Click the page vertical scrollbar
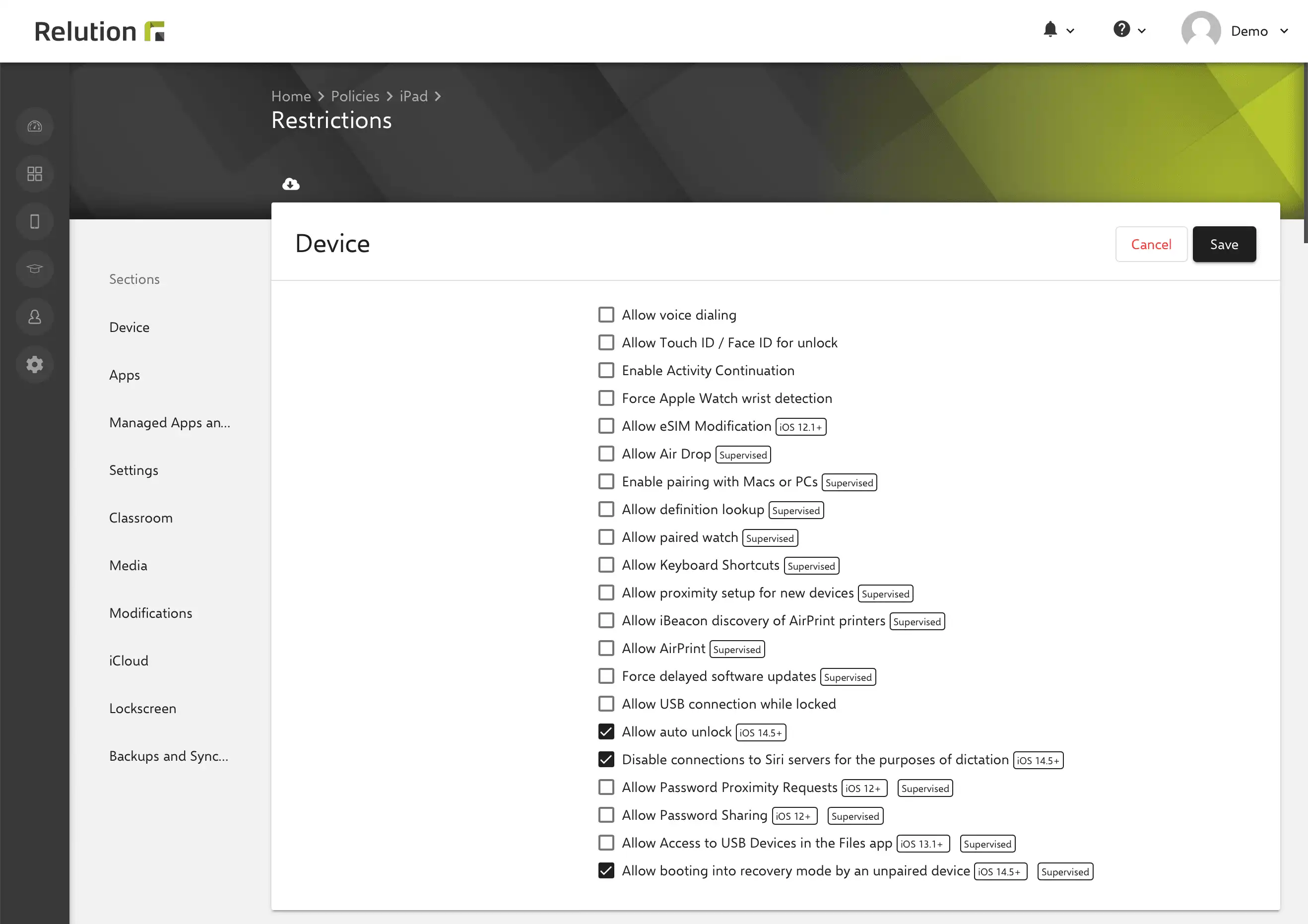Screen dimensions: 1308x924 (1305, 153)
